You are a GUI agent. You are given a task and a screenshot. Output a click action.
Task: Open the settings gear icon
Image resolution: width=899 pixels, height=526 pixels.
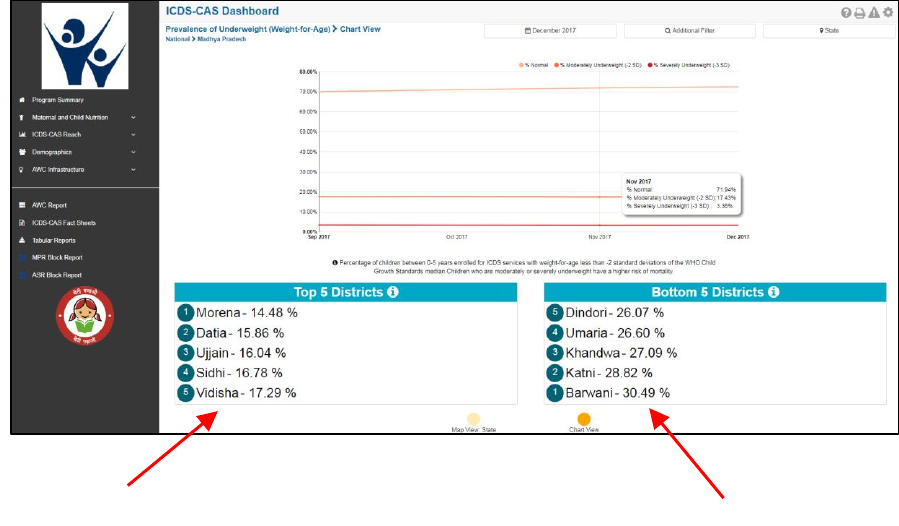[888, 13]
